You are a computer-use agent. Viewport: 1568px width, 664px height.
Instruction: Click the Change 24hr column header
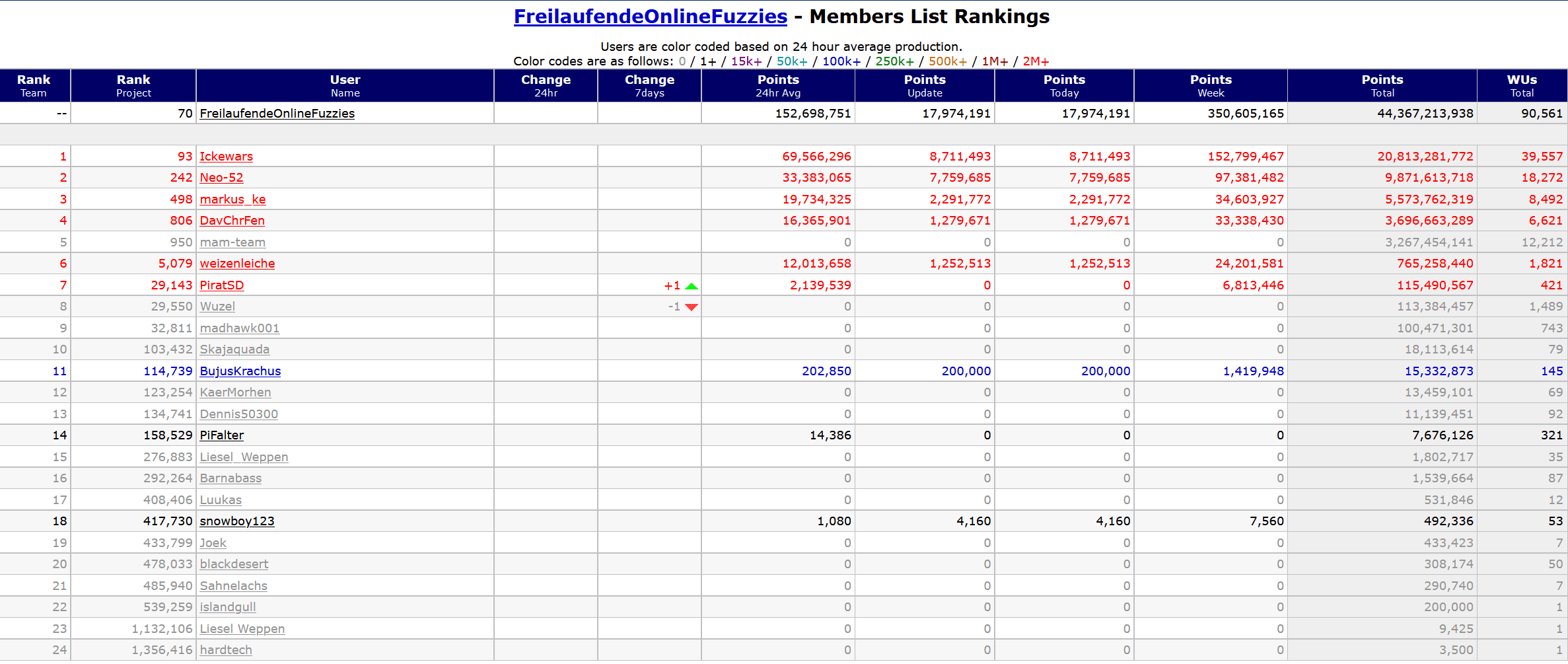click(546, 86)
